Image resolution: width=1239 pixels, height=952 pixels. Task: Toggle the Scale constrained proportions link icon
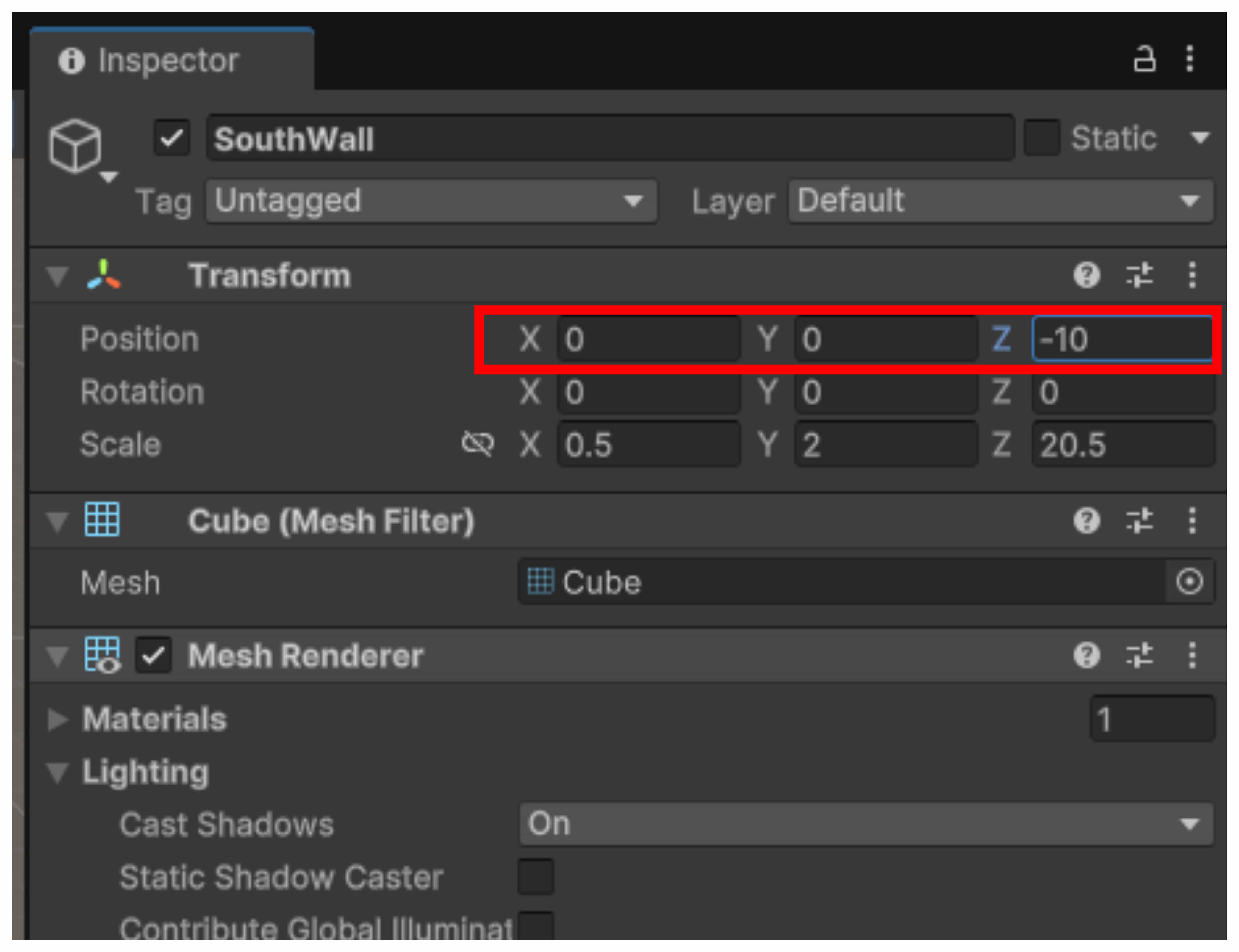point(477,443)
